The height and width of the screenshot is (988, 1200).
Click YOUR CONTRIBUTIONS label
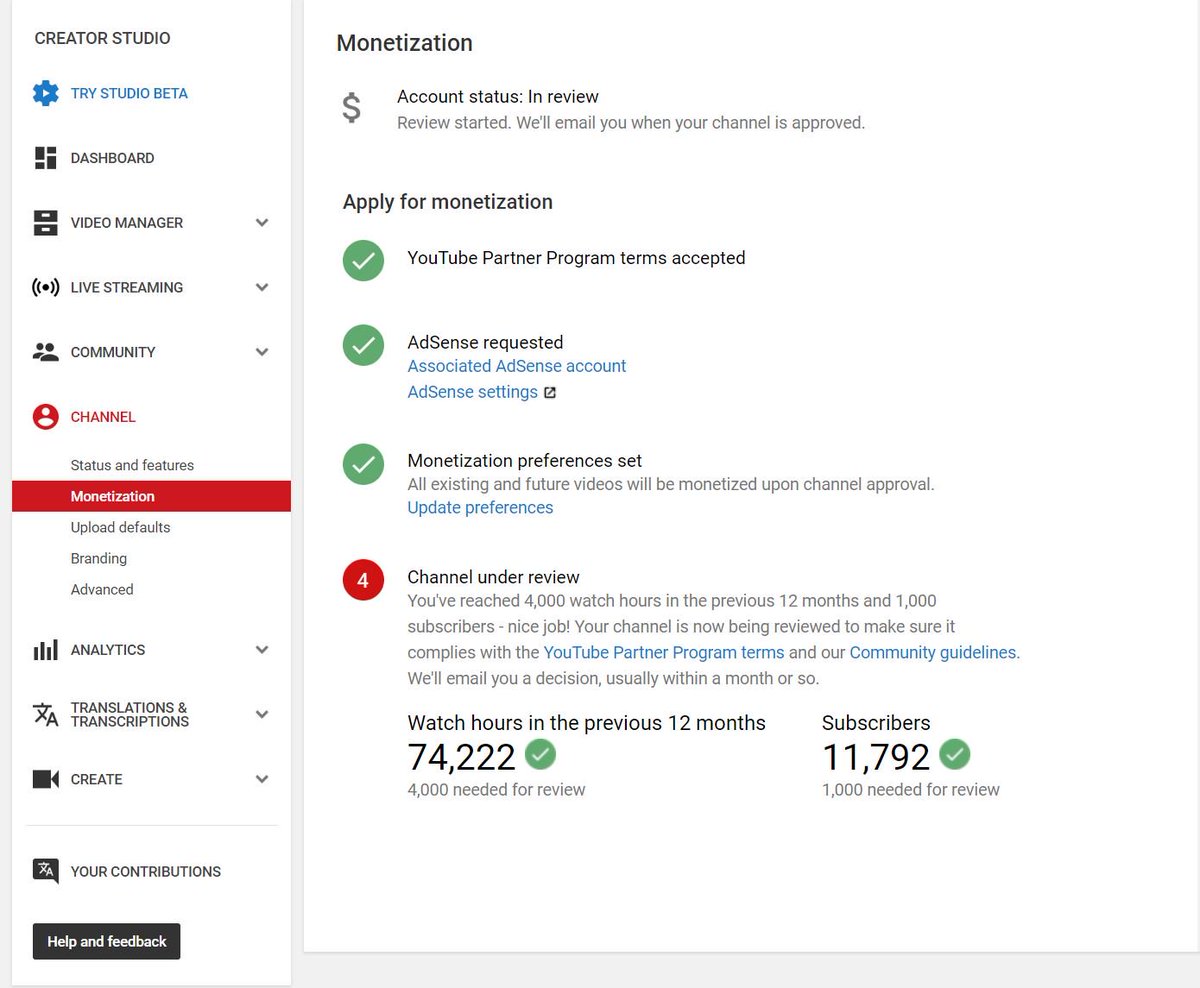pos(146,871)
